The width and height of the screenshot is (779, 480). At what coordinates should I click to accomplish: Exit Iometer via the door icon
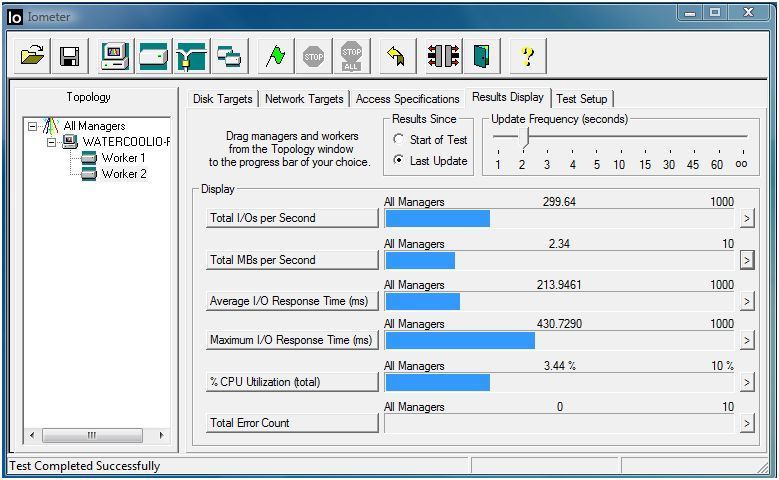(481, 56)
